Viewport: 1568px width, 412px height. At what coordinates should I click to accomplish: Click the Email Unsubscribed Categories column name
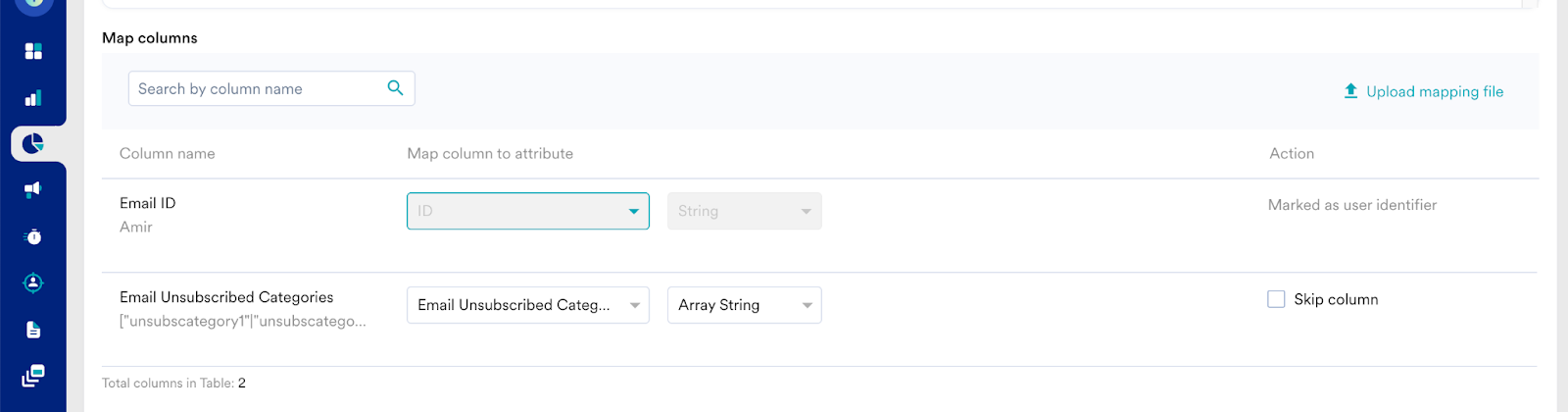click(x=226, y=297)
